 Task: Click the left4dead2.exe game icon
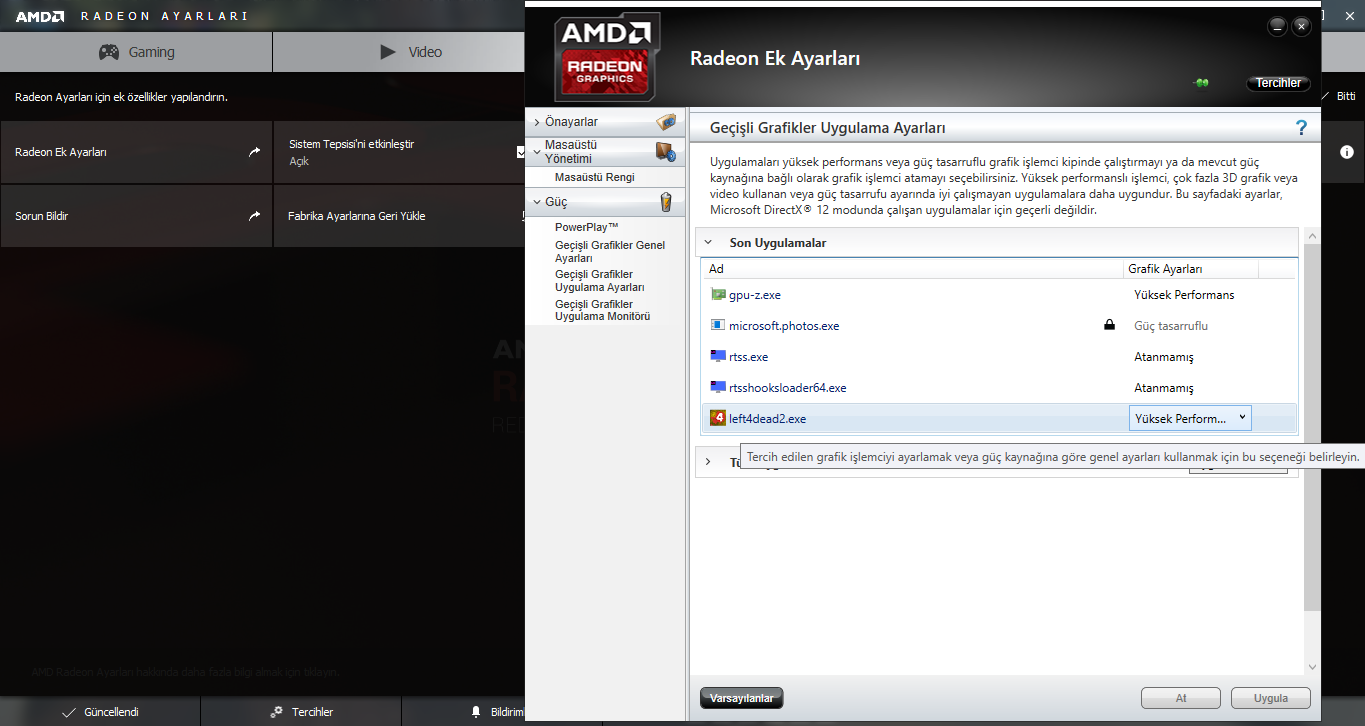[717, 418]
